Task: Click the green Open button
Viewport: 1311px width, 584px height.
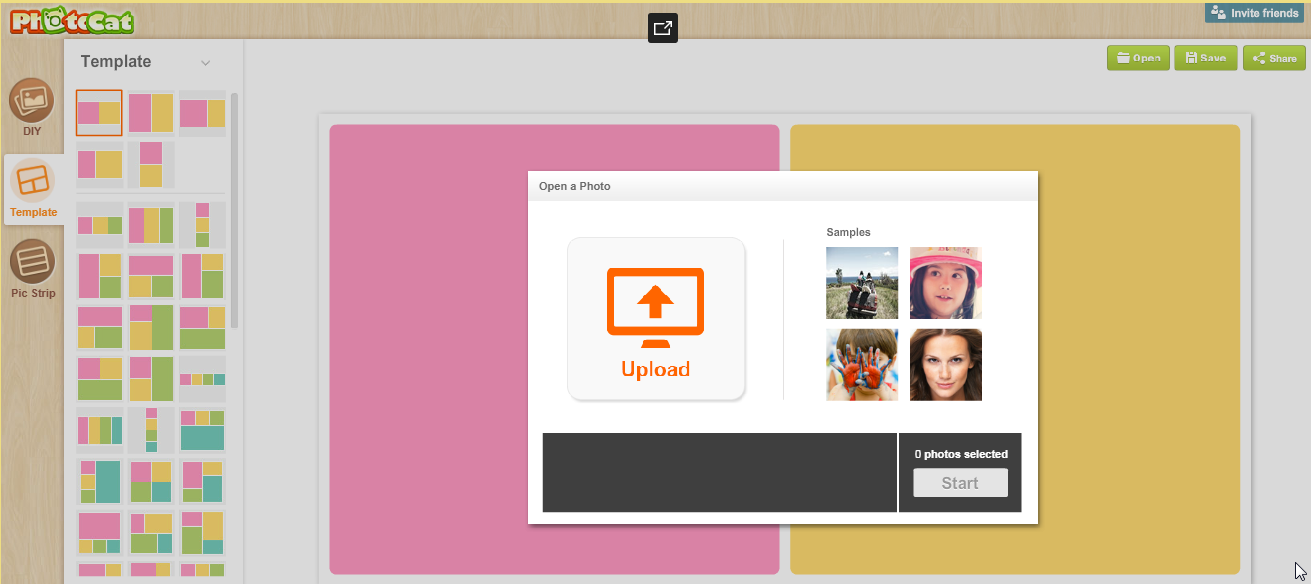Action: tap(1138, 58)
